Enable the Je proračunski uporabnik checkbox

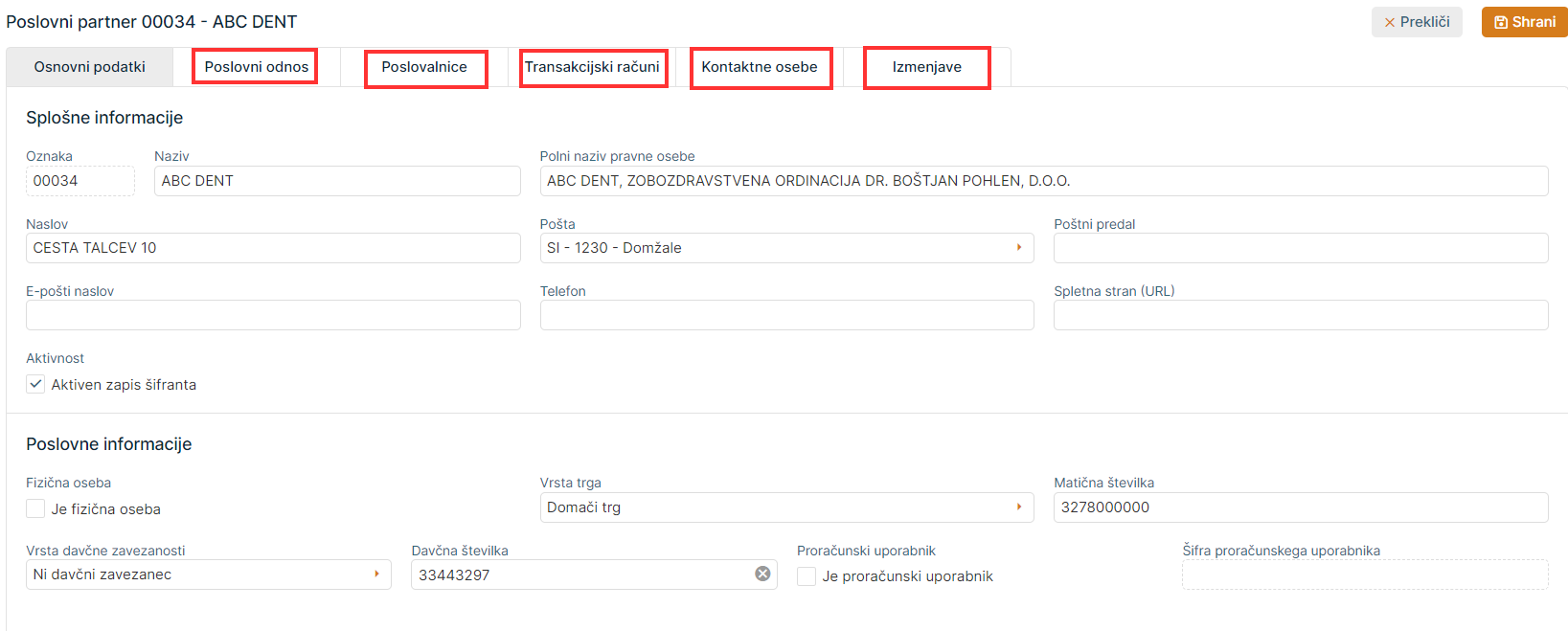[x=807, y=575]
